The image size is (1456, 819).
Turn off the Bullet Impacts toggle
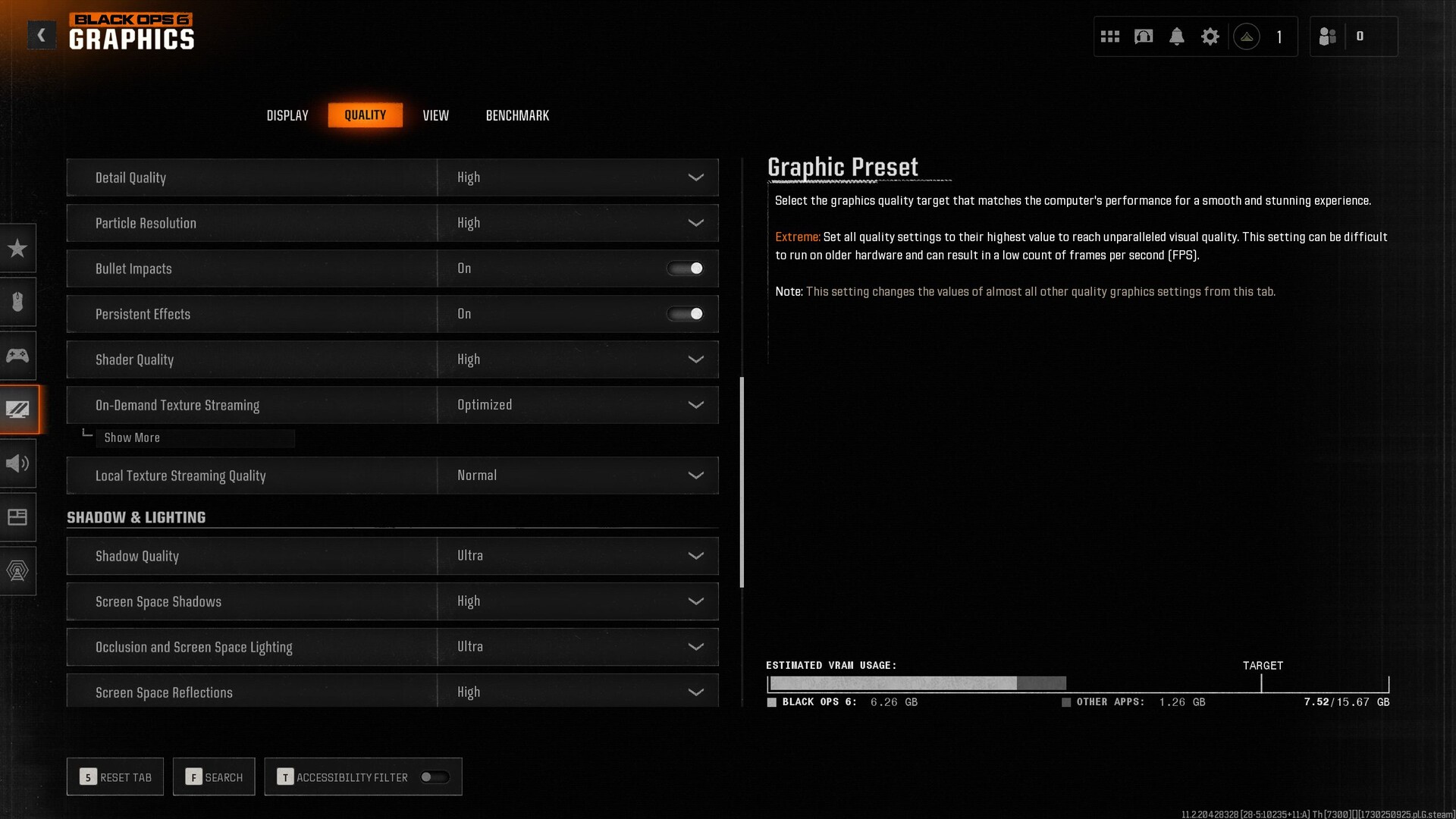coord(685,268)
